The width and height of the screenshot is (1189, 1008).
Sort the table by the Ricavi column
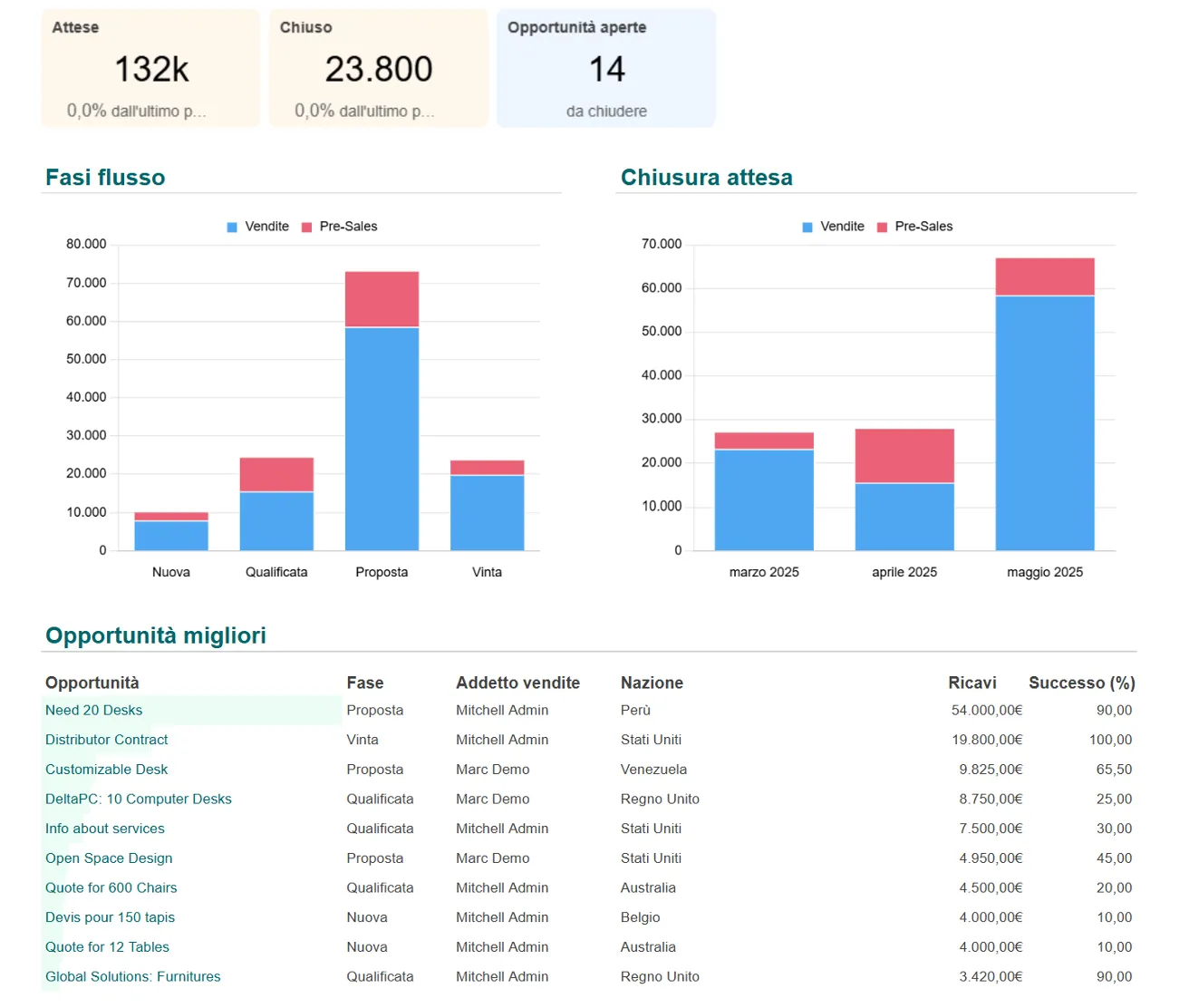pos(971,683)
